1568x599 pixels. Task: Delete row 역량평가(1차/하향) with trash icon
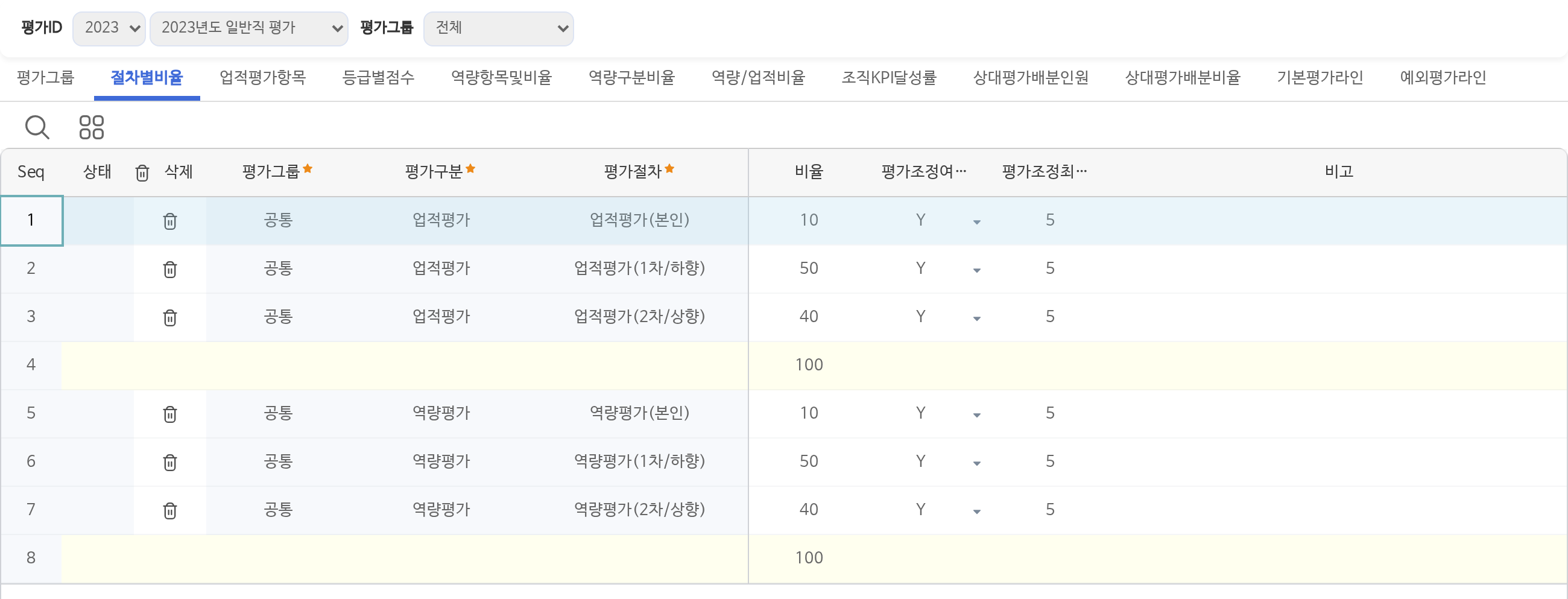pyautogui.click(x=170, y=462)
